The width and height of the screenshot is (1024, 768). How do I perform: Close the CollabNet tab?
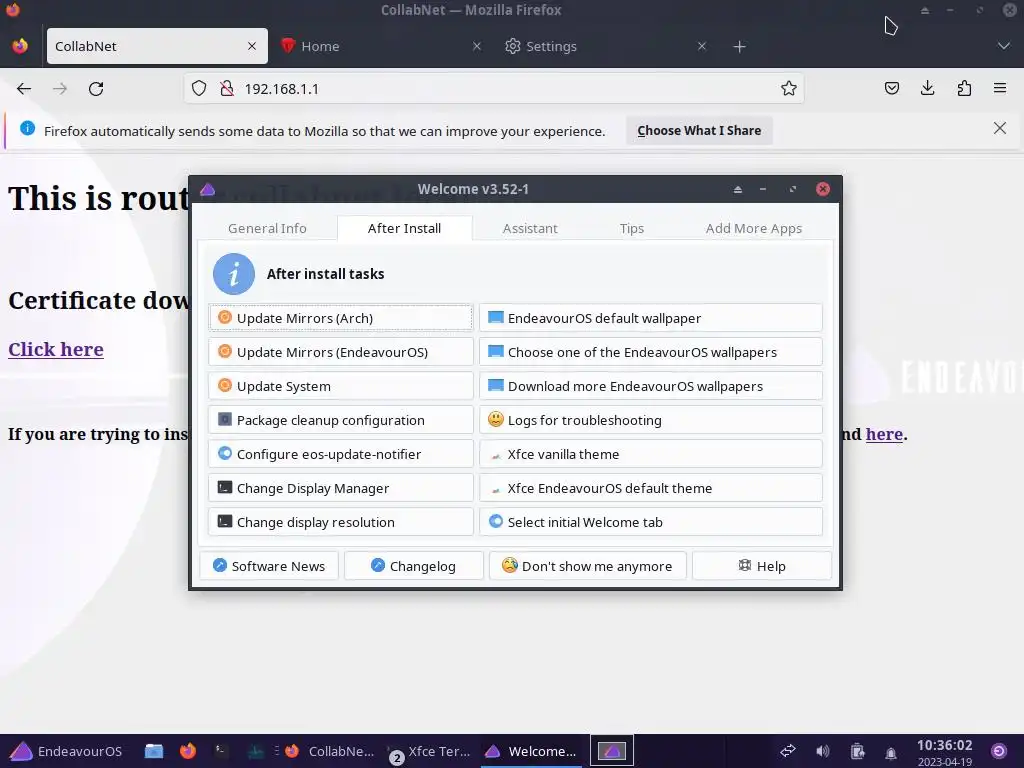point(252,46)
